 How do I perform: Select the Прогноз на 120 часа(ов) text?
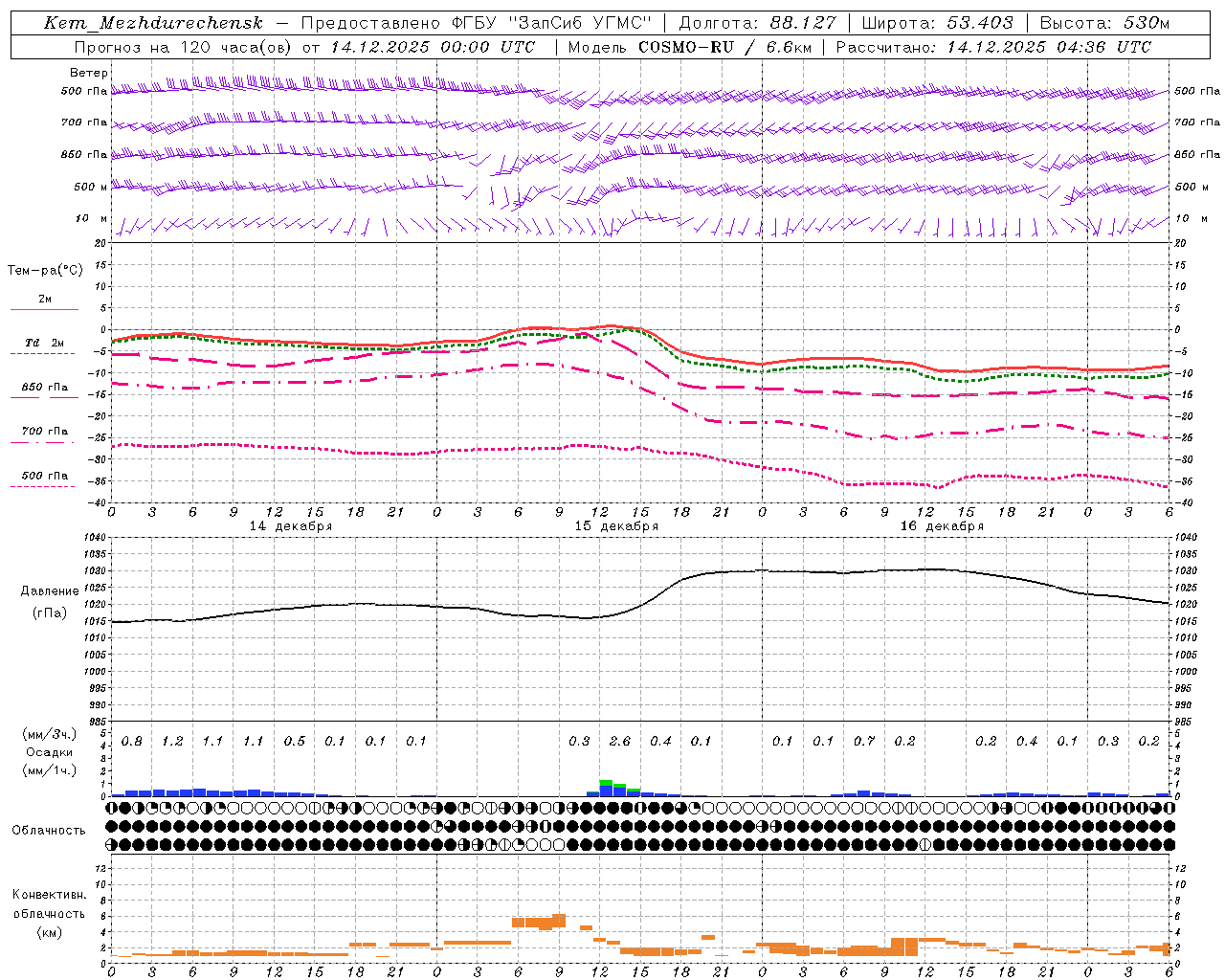pos(184,47)
